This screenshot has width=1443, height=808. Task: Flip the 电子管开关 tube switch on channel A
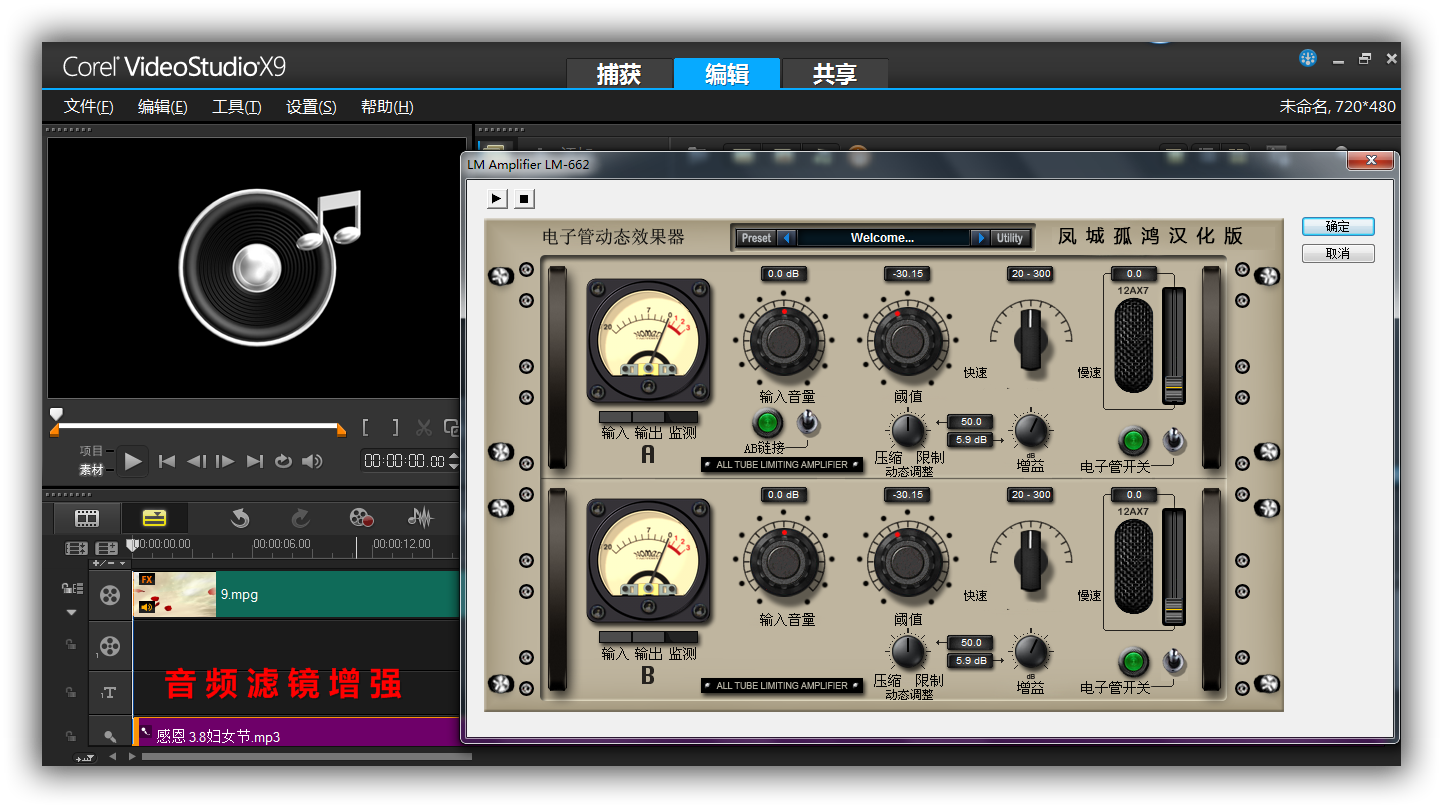click(x=1175, y=440)
